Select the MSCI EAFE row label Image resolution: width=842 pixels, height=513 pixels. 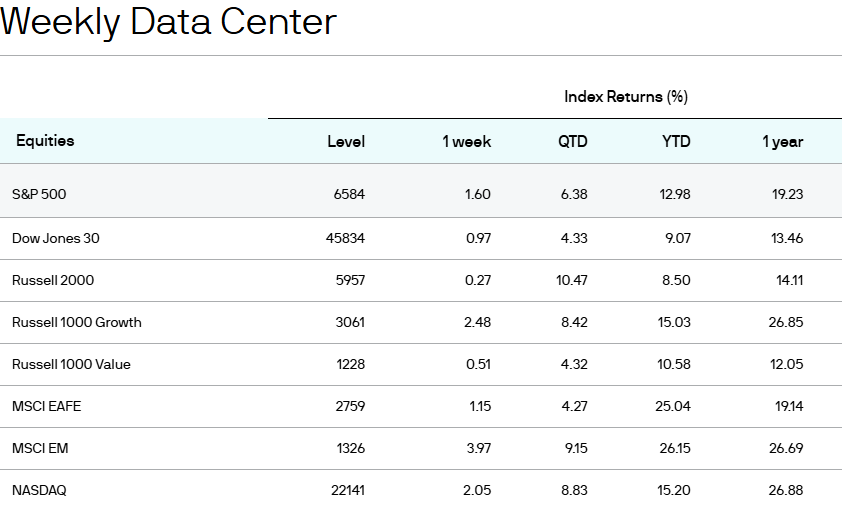click(45, 406)
